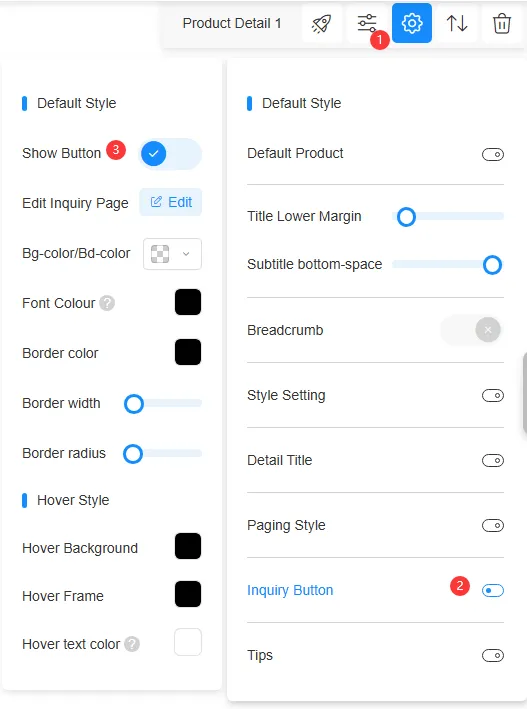Toggle the Show Button switch
The image size is (527, 709).
click(x=170, y=154)
